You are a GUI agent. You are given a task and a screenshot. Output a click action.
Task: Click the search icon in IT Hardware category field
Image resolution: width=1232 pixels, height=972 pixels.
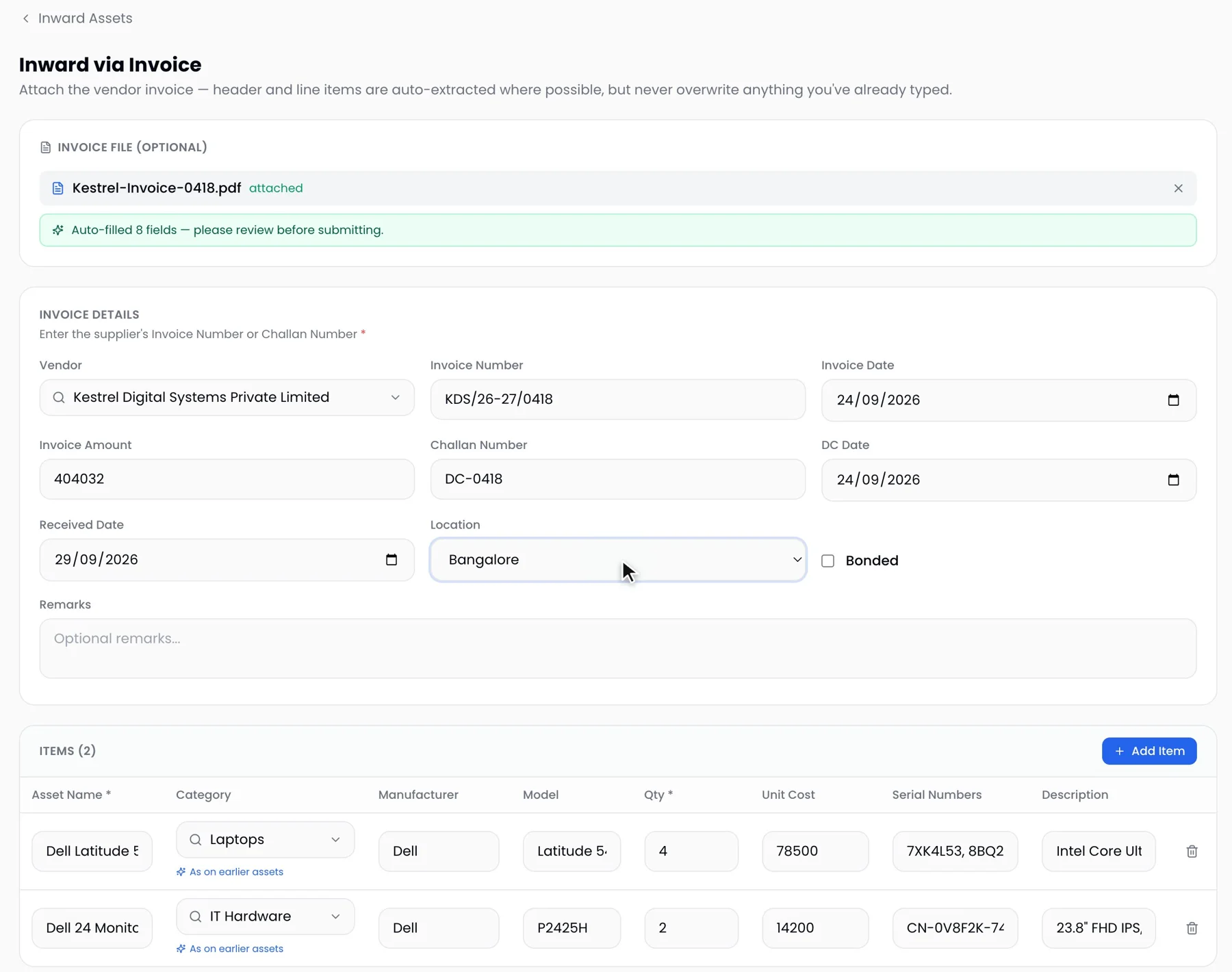coord(196,917)
